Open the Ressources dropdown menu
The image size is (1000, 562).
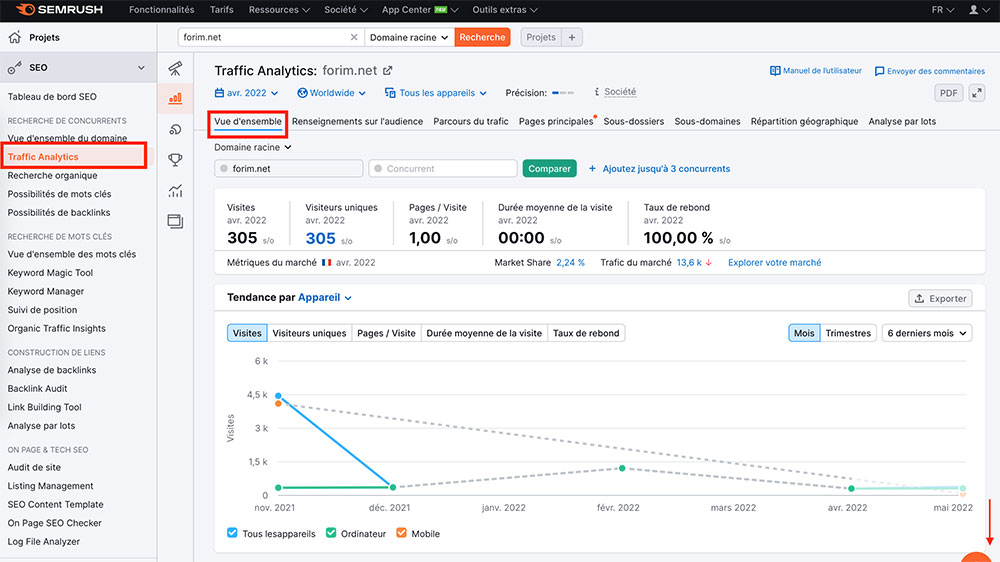(279, 10)
